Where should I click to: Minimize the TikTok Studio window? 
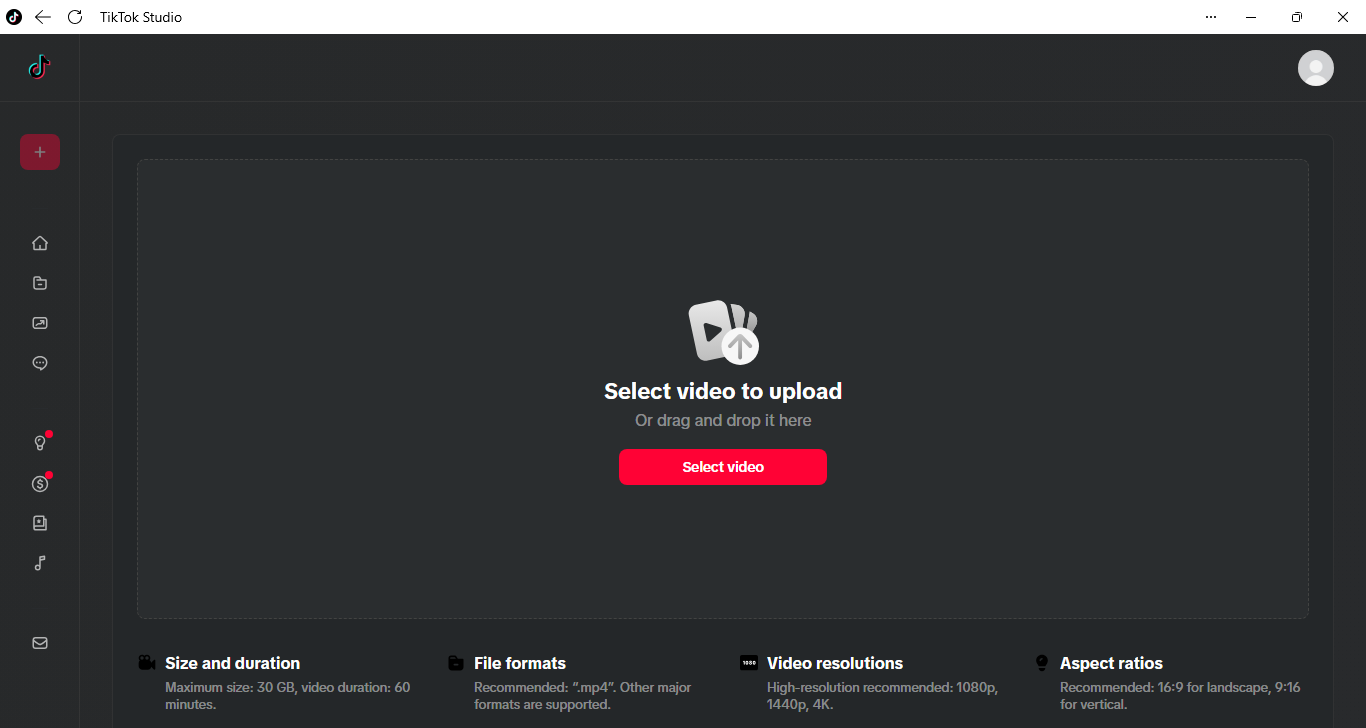pyautogui.click(x=1251, y=17)
